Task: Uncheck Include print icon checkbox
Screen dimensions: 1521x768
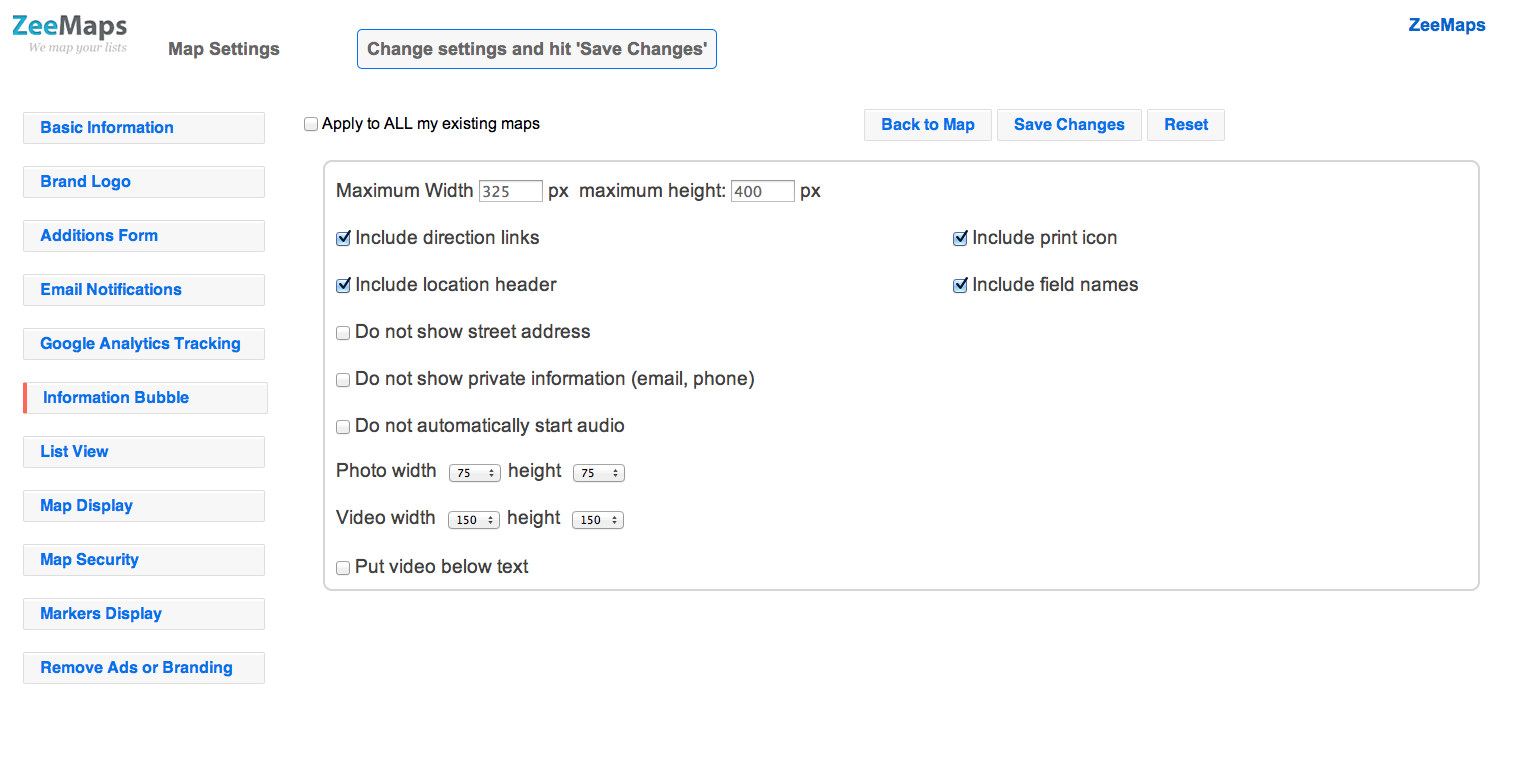Action: tap(960, 239)
